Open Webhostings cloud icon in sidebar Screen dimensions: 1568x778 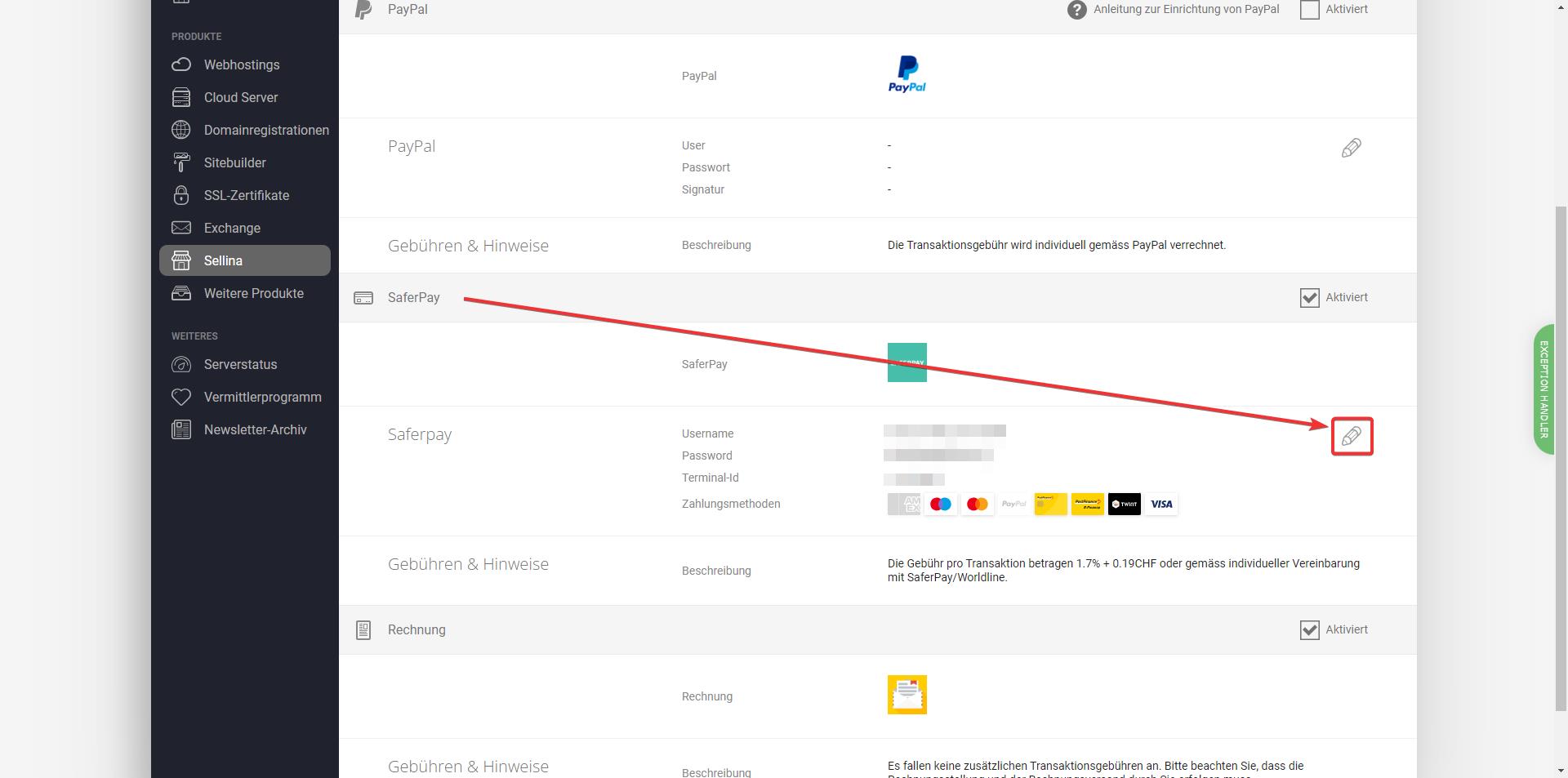(181, 64)
